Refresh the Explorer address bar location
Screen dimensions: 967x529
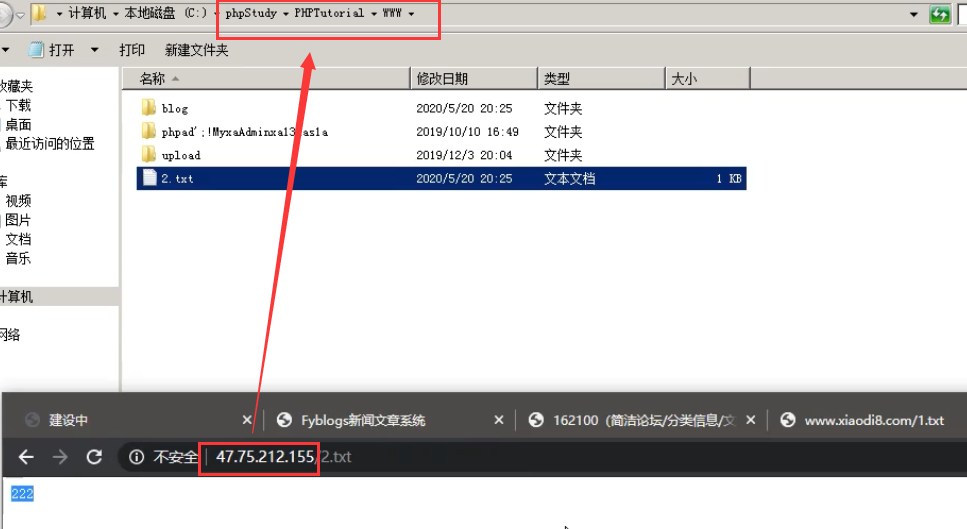point(940,14)
